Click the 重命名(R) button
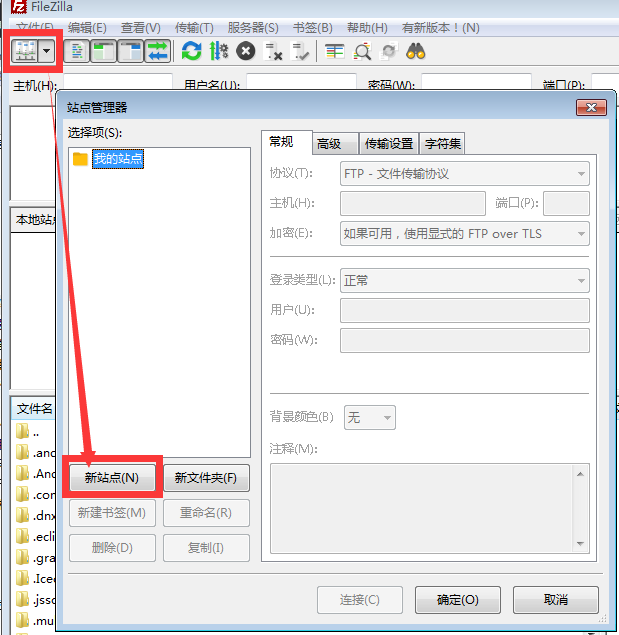Viewport: 619px width, 635px height. coord(206,513)
